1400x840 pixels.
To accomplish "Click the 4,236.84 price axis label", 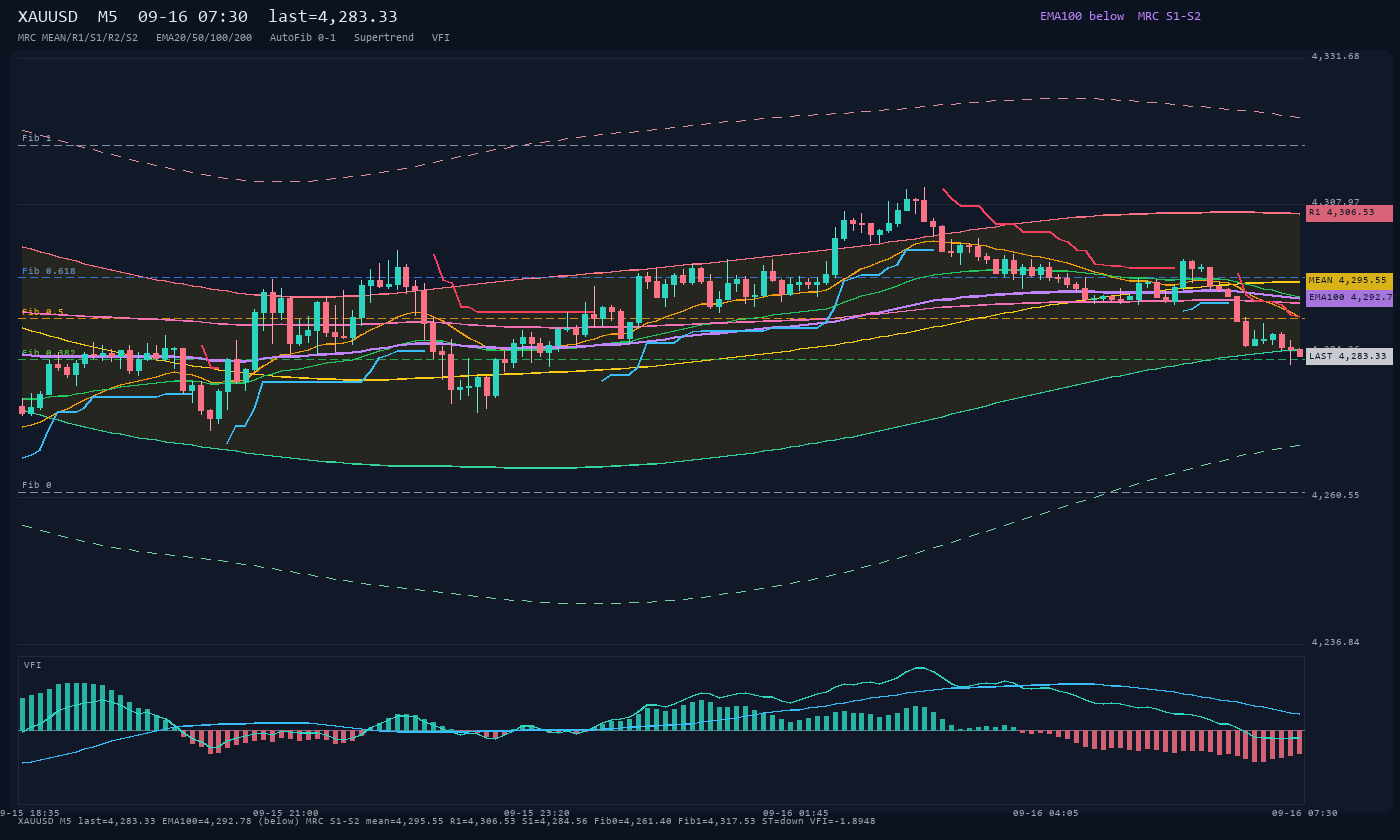I will click(x=1336, y=642).
